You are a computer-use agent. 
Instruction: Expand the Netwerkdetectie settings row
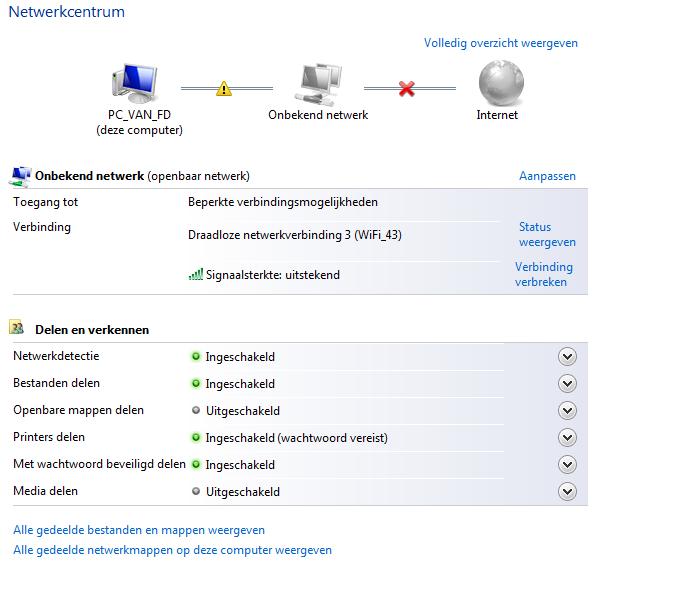[x=568, y=357]
